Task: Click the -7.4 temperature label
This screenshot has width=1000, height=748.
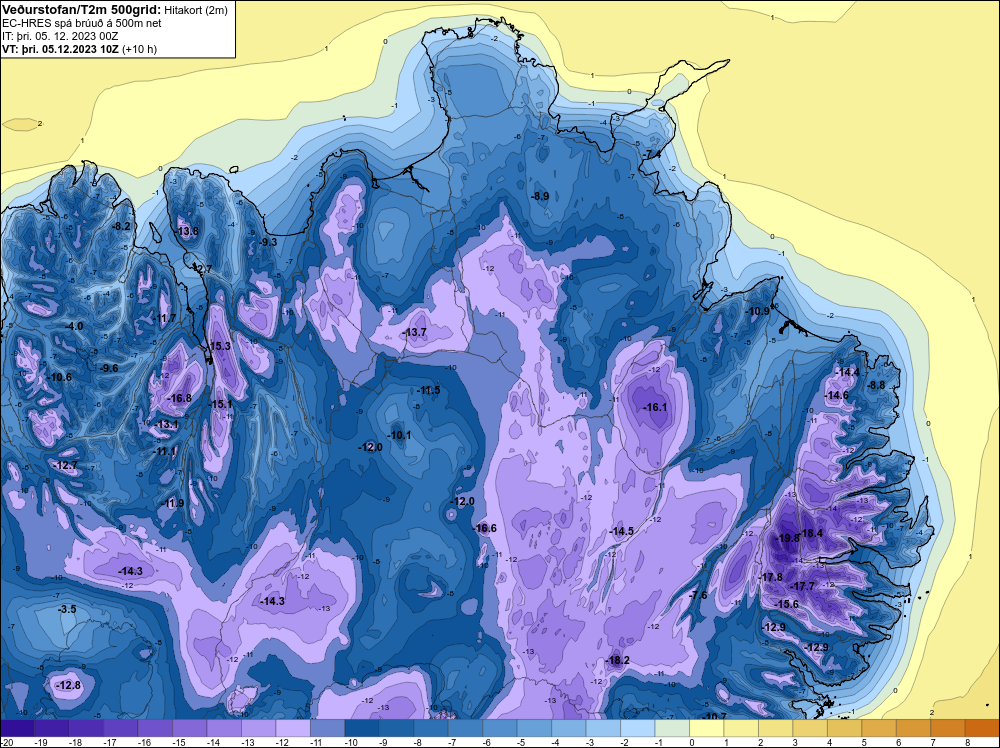Action: tap(651, 155)
